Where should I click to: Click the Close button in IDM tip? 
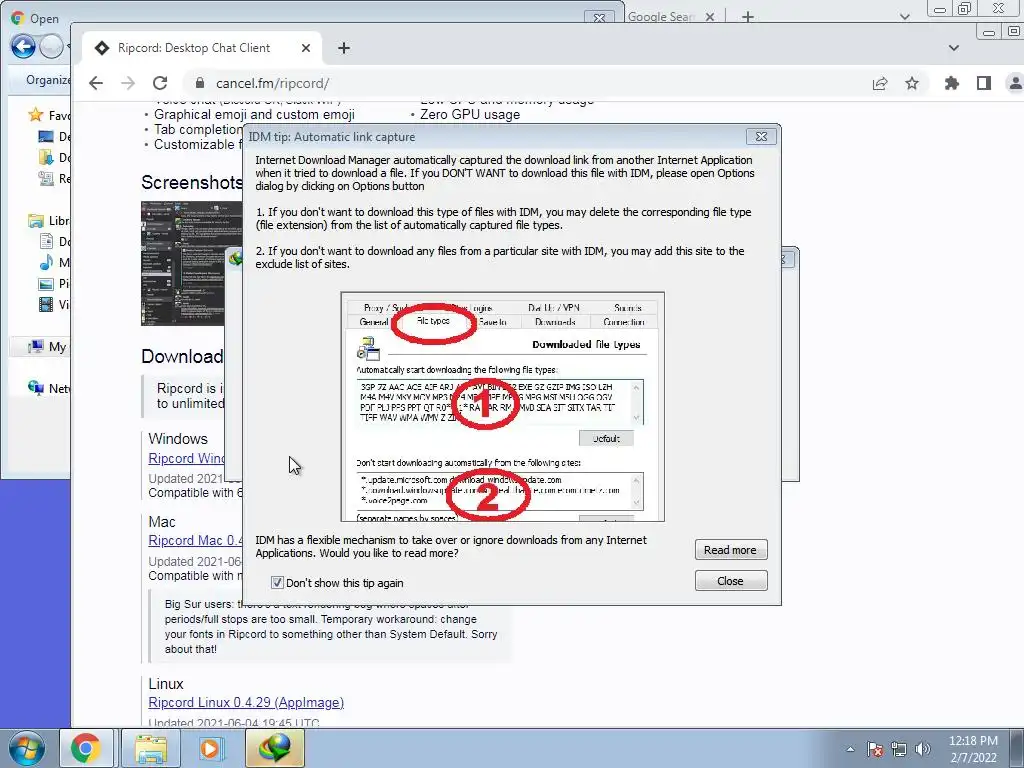pyautogui.click(x=731, y=581)
